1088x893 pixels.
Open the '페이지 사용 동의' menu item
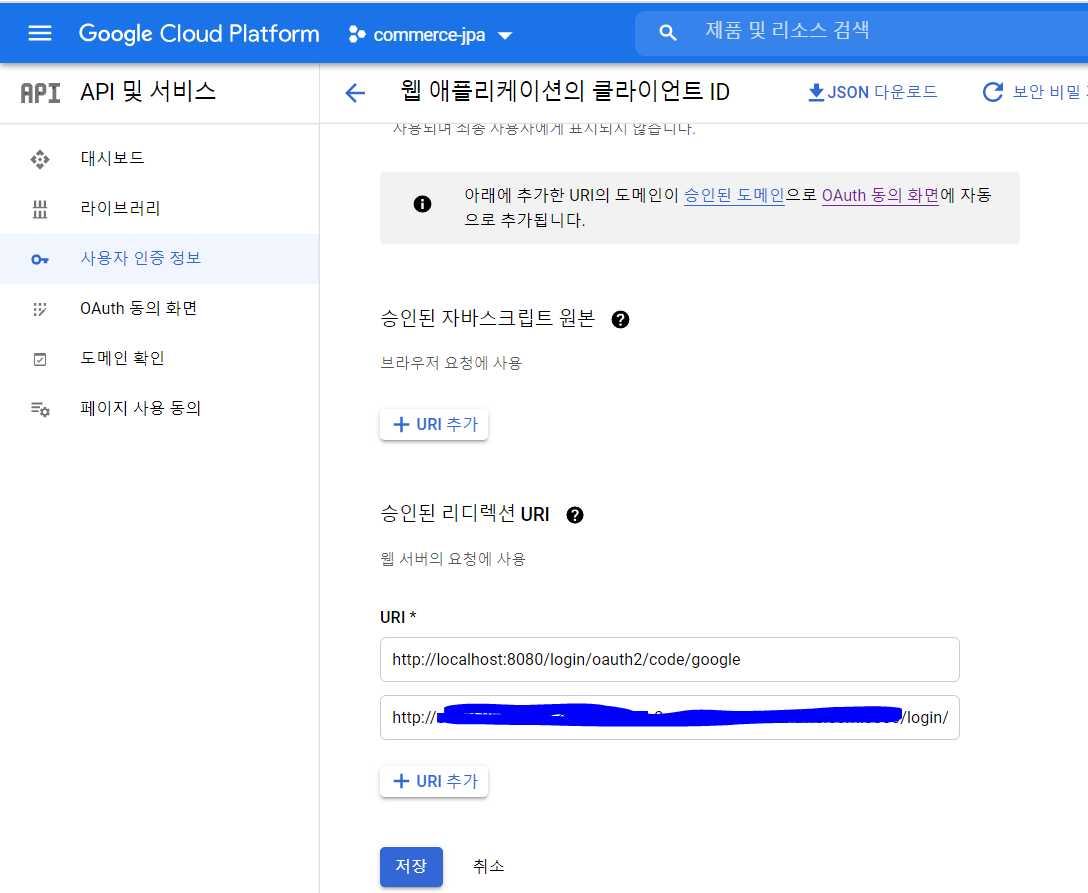(160, 408)
